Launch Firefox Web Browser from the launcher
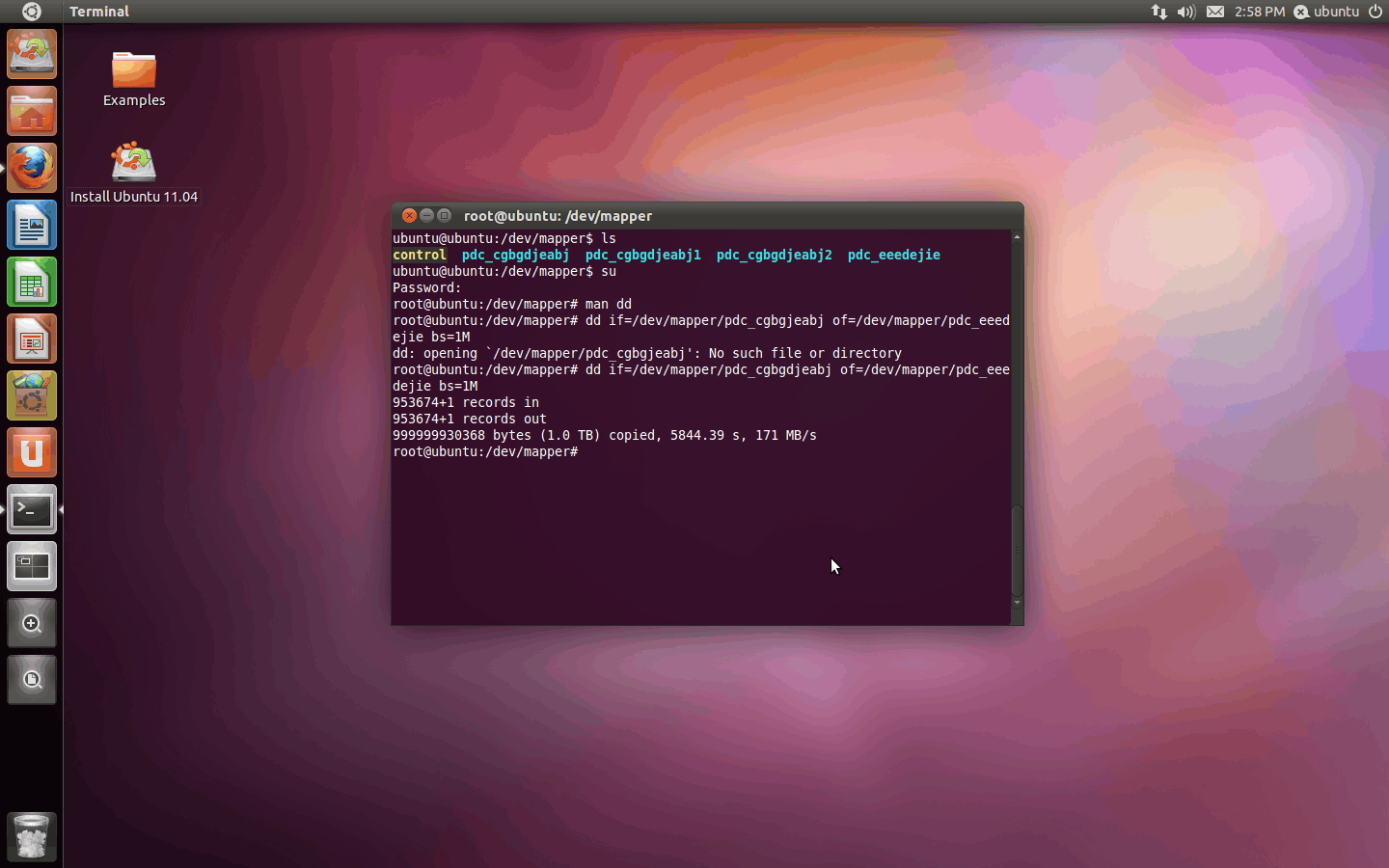Viewport: 1389px width, 868px height. point(32,168)
